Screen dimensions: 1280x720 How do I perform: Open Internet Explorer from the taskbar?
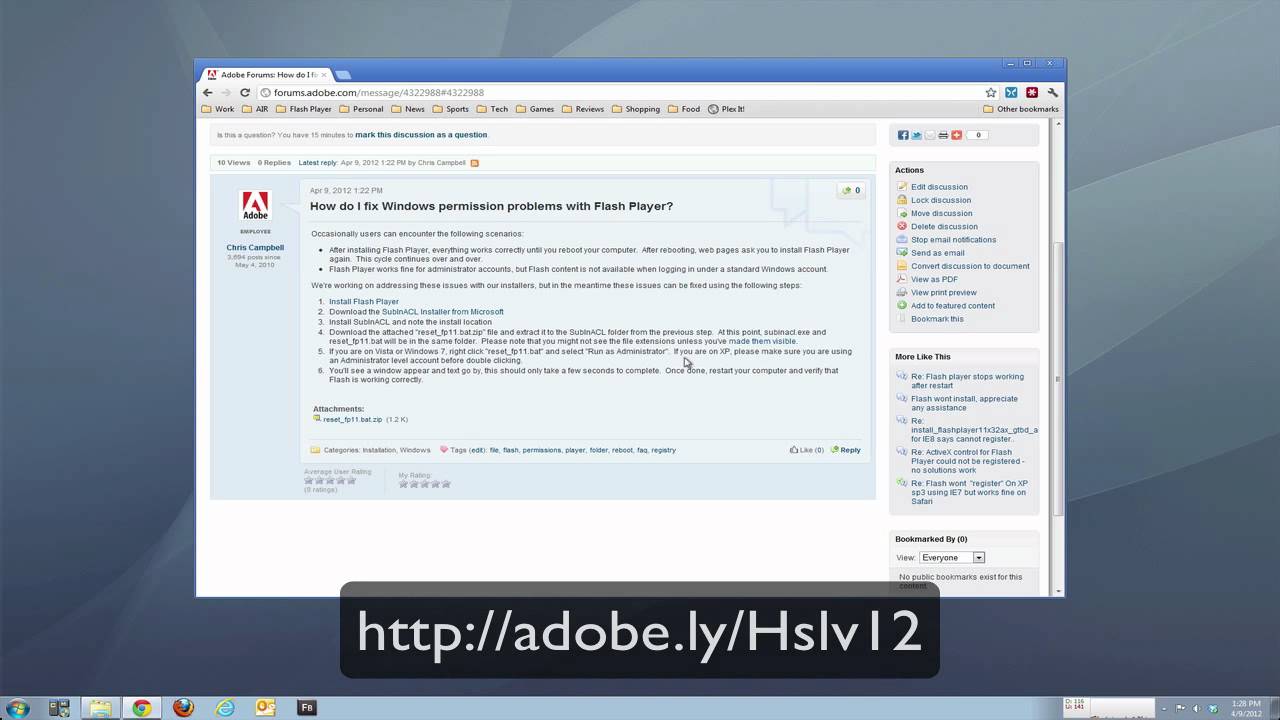tap(225, 708)
